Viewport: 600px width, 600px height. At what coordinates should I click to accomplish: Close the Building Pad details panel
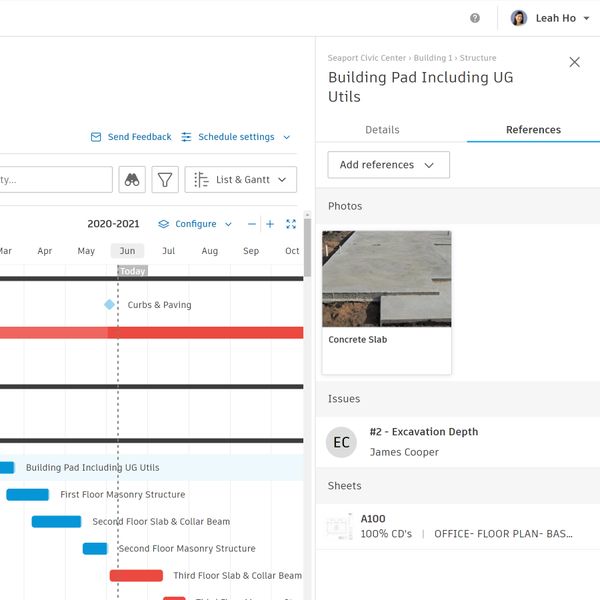pos(574,62)
